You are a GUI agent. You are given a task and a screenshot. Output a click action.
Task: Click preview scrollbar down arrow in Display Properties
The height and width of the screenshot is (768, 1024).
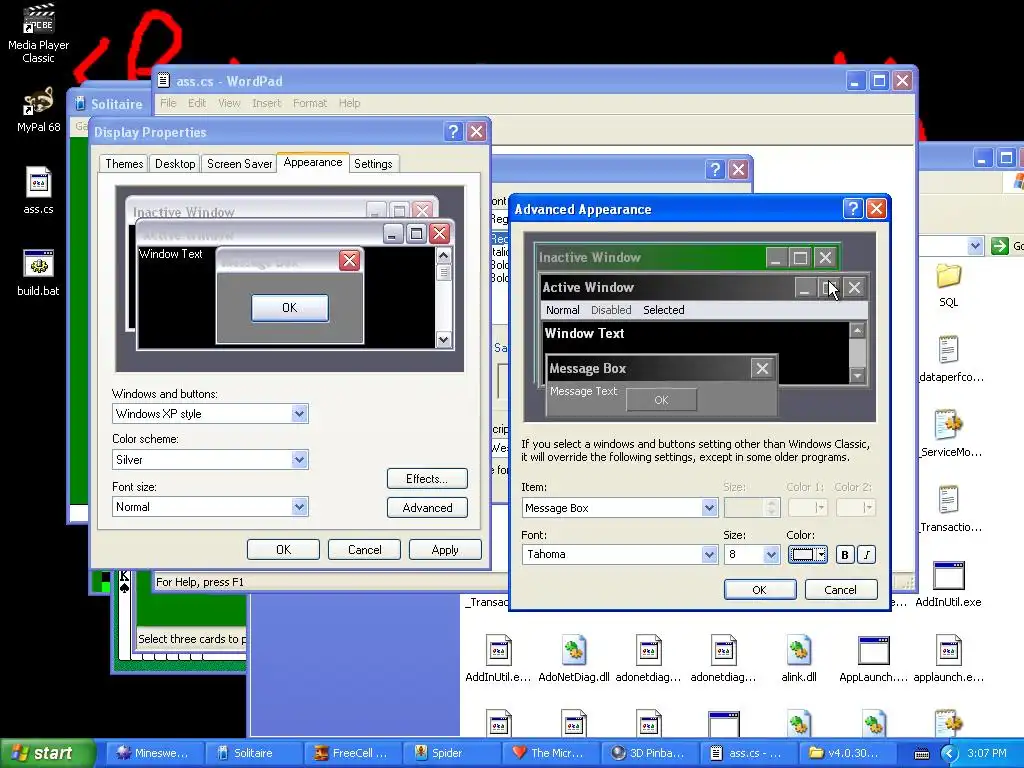[443, 340]
